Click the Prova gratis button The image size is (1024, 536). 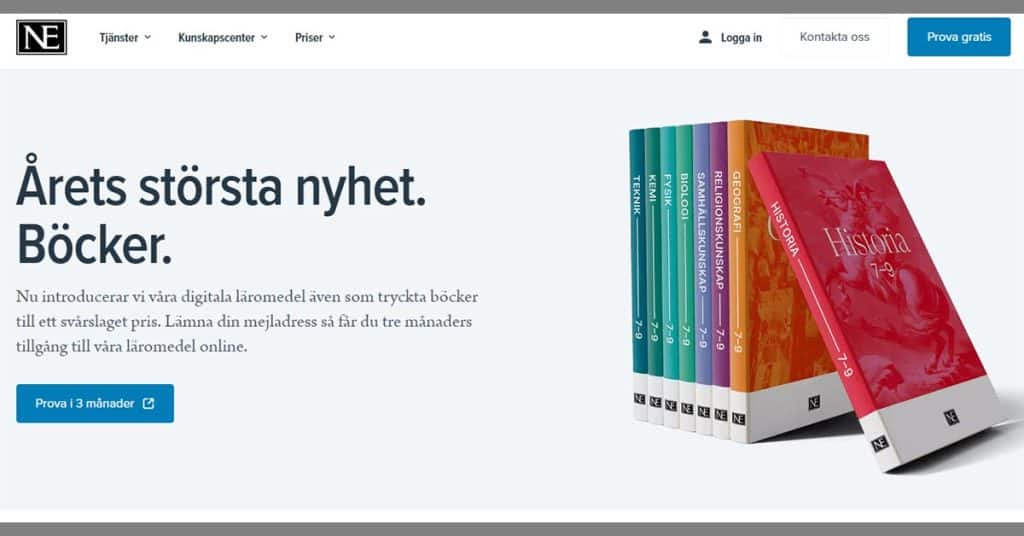click(x=959, y=37)
